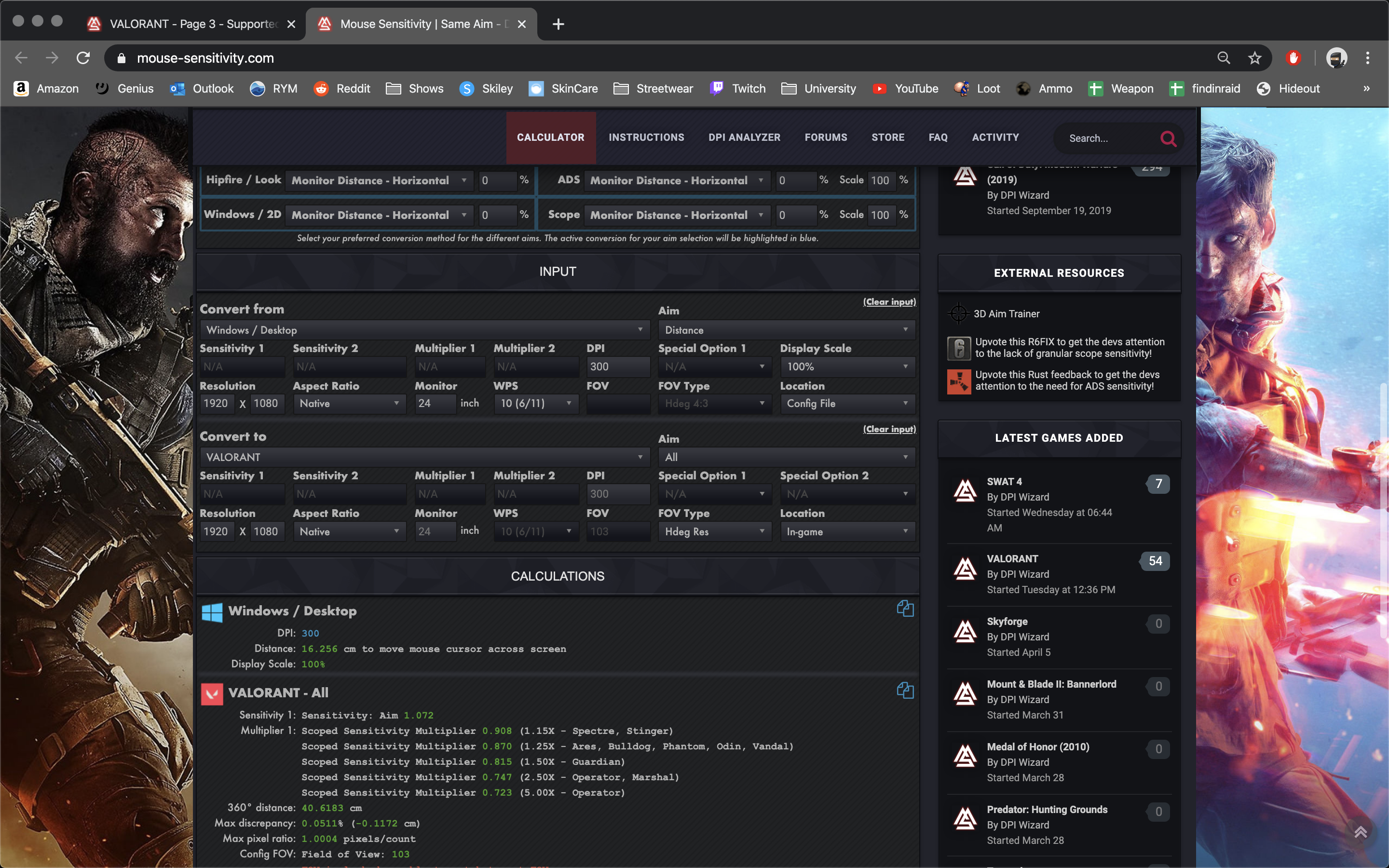1389x868 pixels.
Task: Open Convert from Aim Distance dropdown
Action: click(787, 330)
